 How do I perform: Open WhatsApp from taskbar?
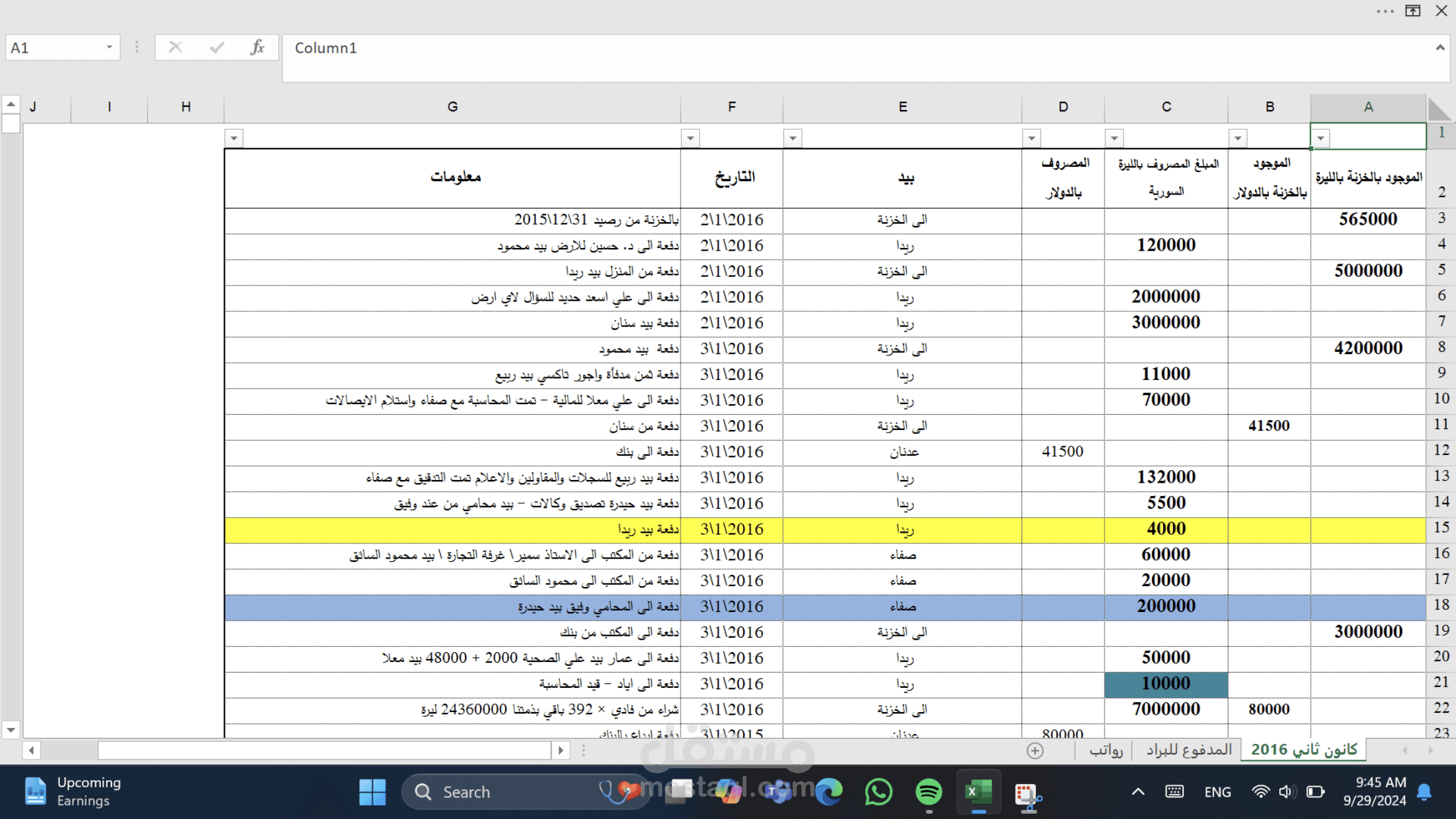tap(878, 792)
